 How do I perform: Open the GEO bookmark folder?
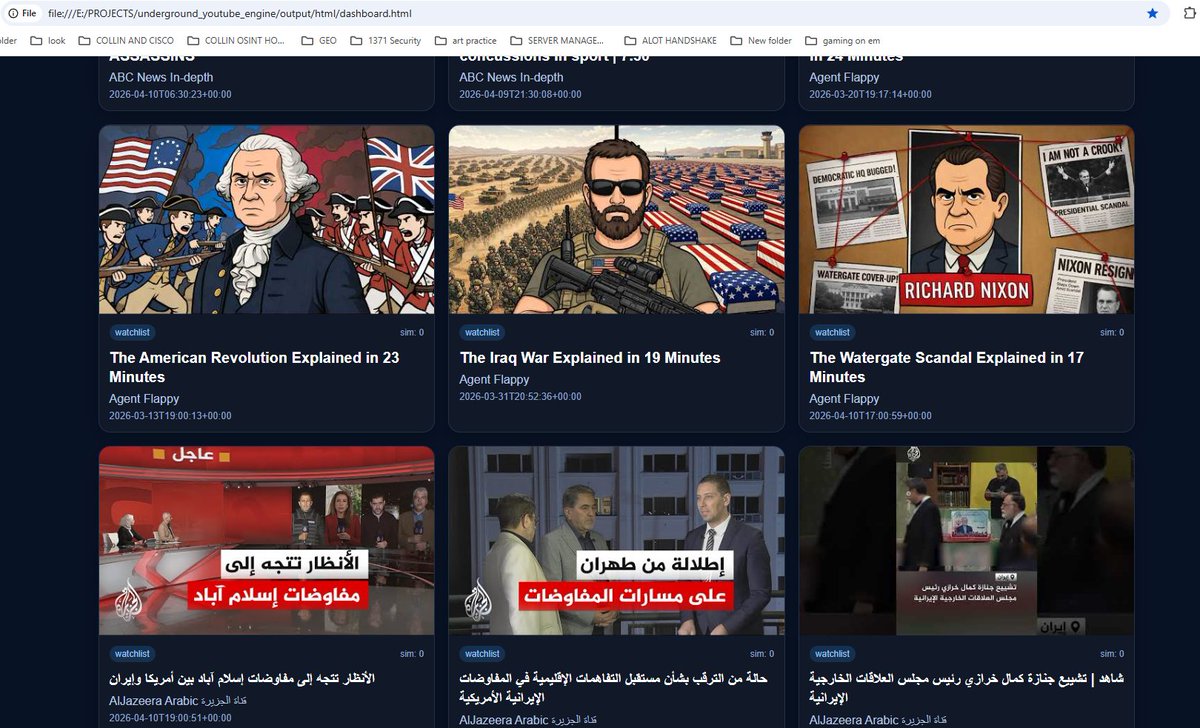[x=318, y=41]
